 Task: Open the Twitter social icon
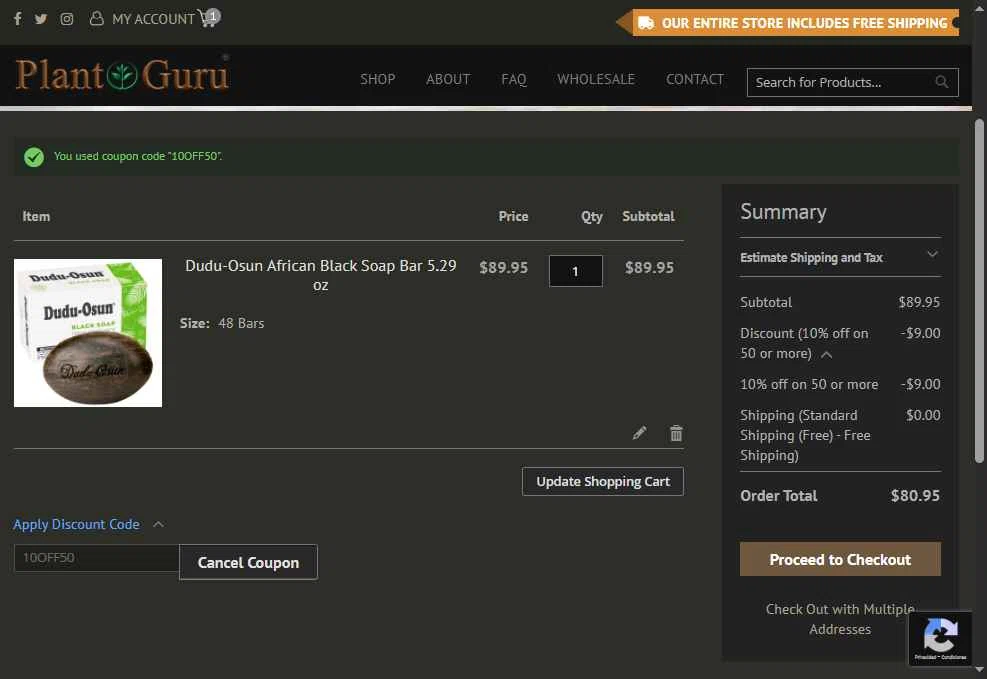[41, 19]
